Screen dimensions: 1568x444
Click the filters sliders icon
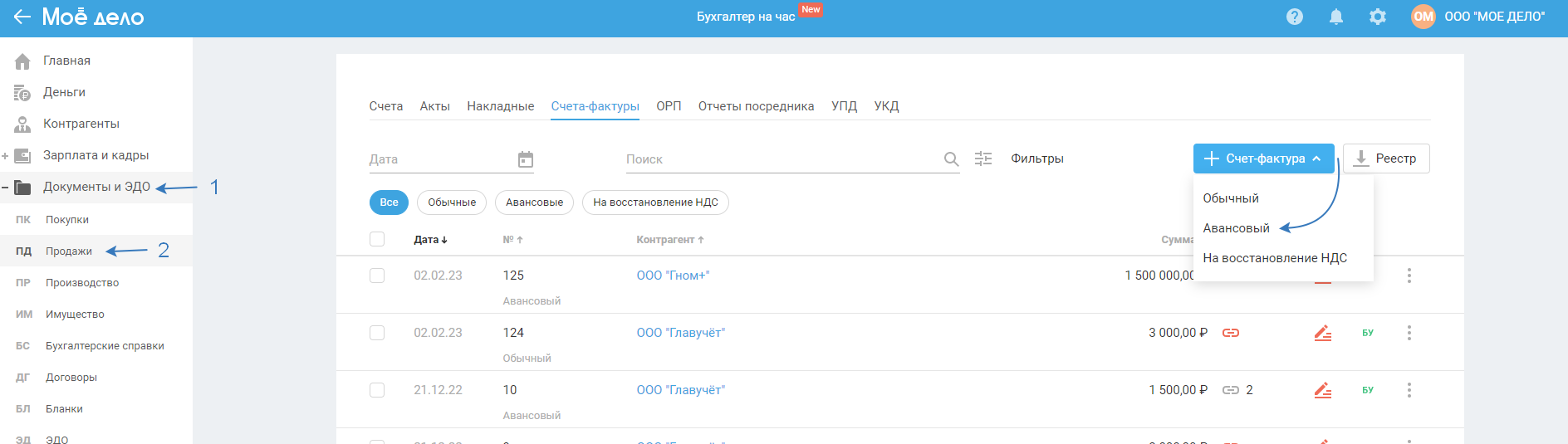[982, 159]
